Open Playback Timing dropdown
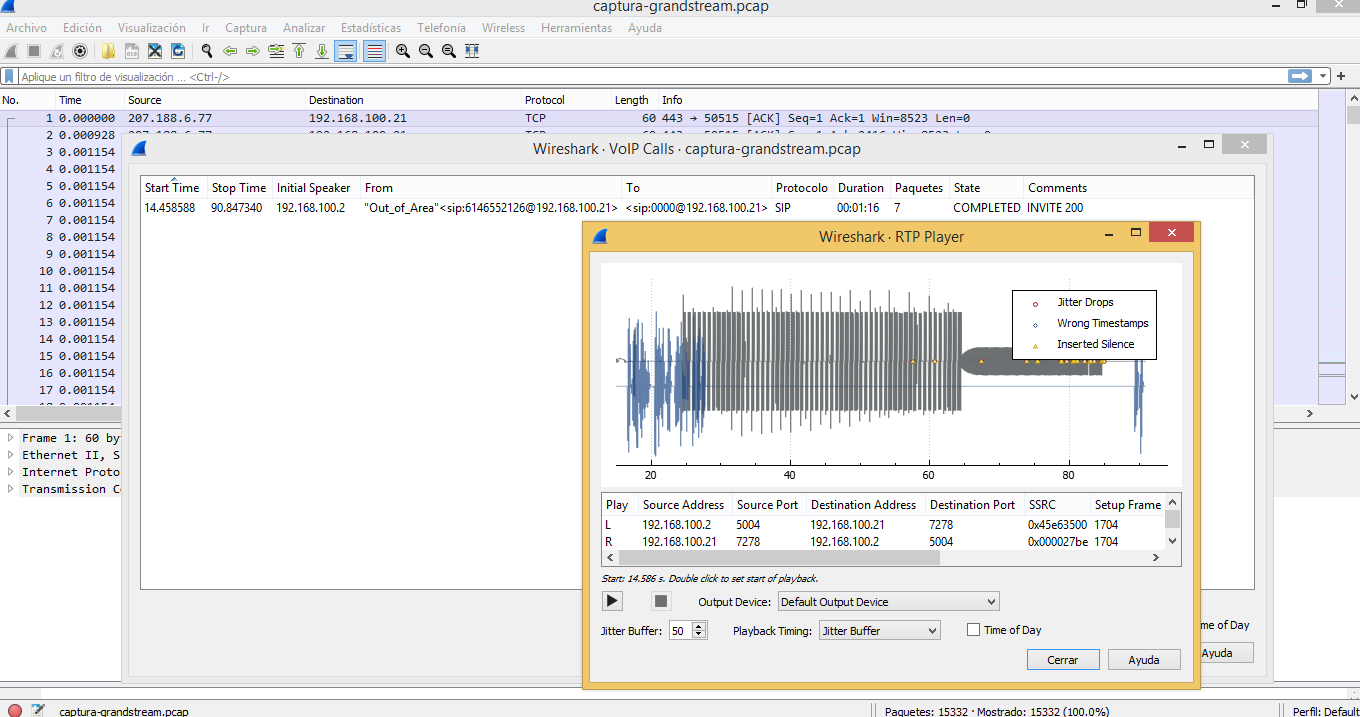1360x717 pixels. pos(879,631)
